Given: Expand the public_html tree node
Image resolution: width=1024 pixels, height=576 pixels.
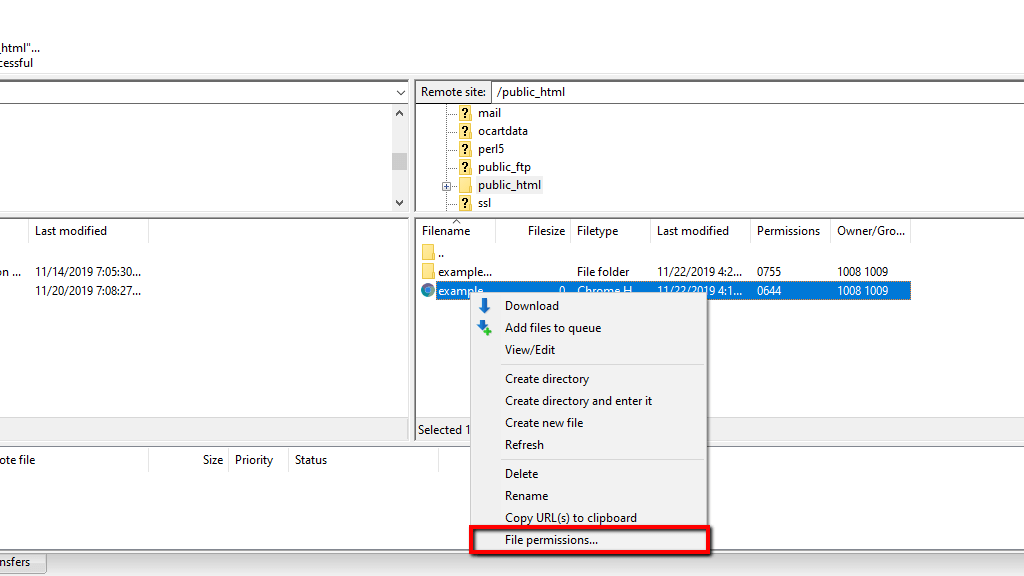Looking at the screenshot, I should click(447, 185).
